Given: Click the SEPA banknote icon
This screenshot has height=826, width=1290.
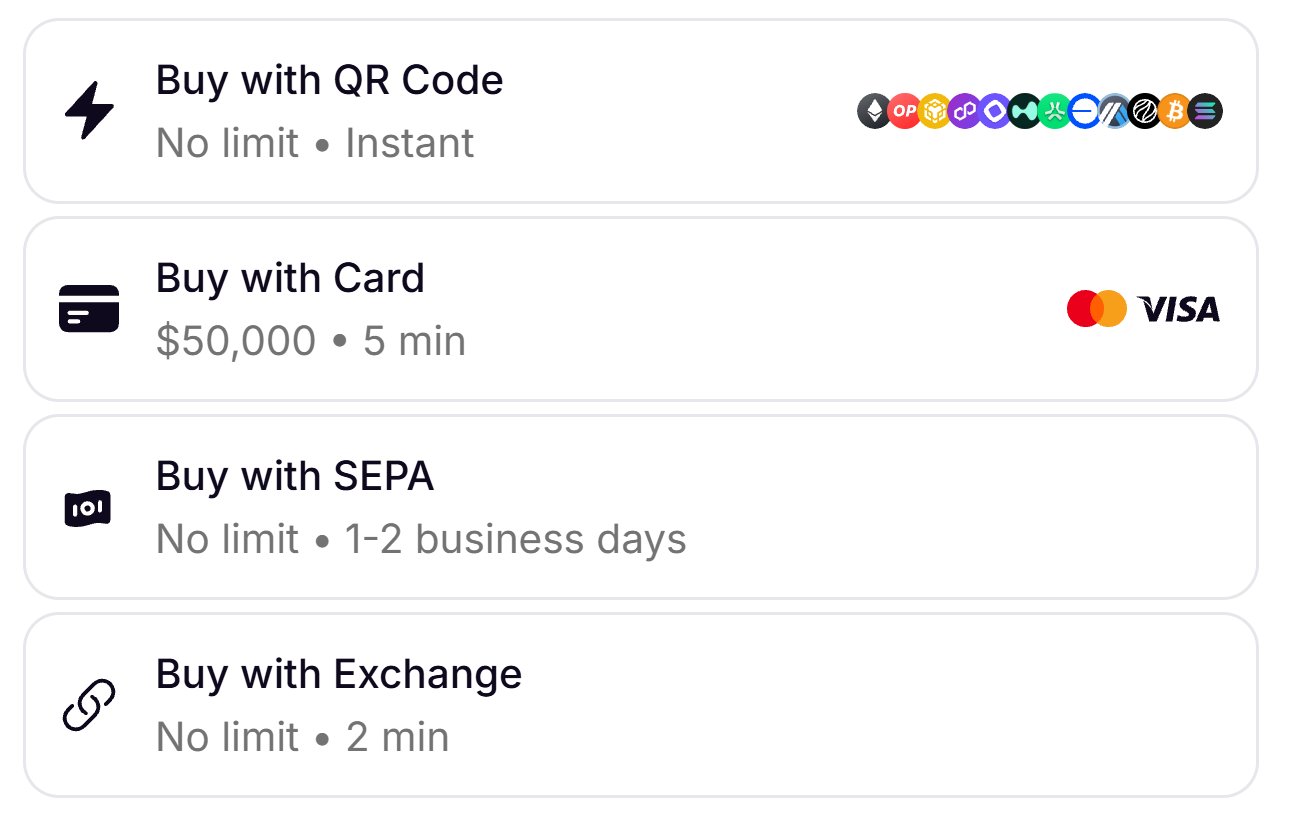Looking at the screenshot, I should (x=88, y=508).
